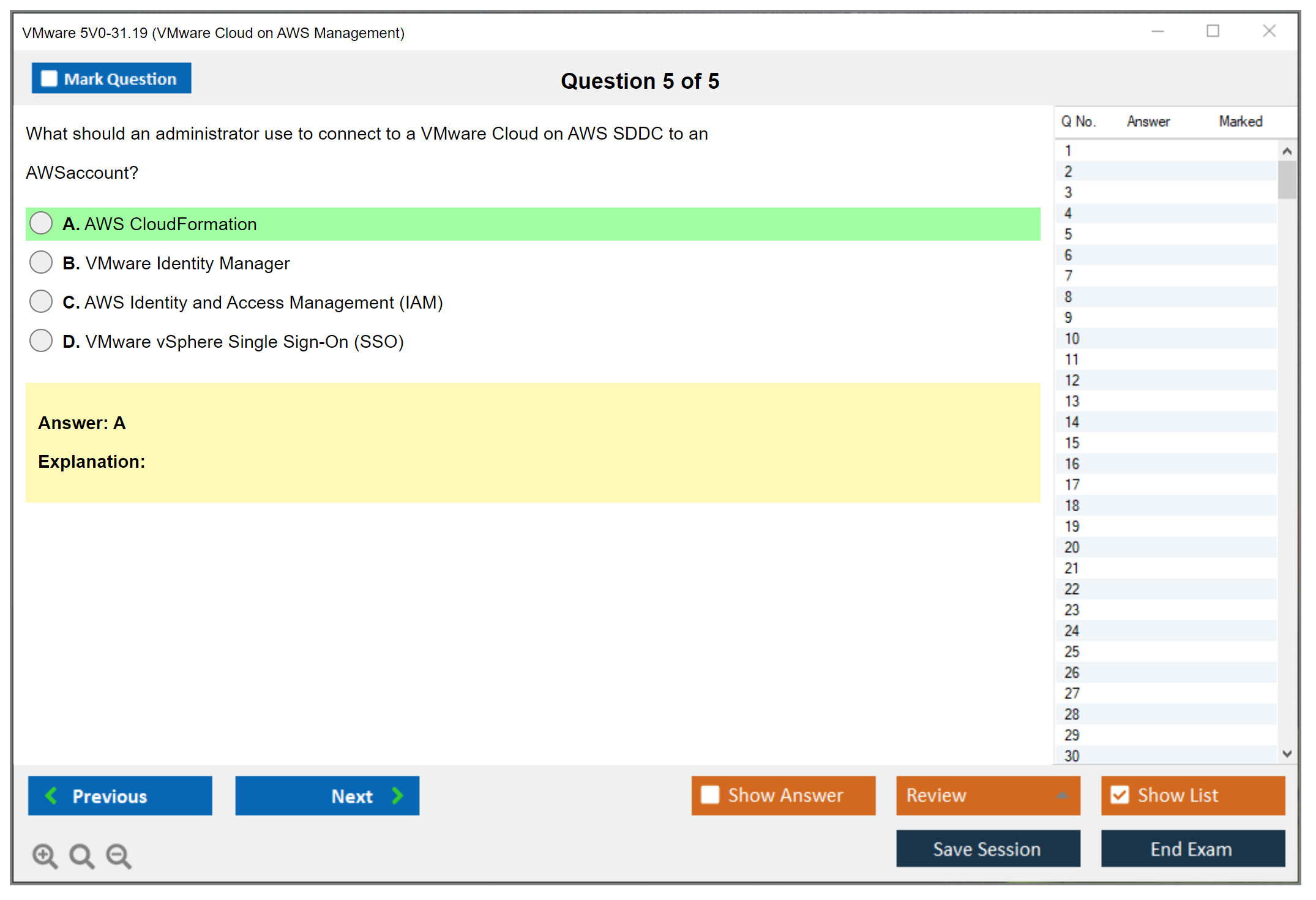Minimize the exam window

[x=1157, y=31]
